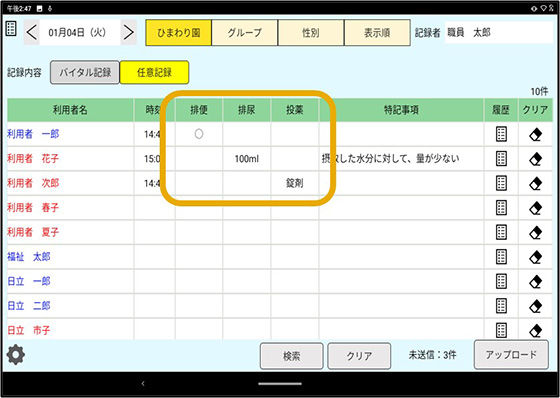Select 投薬 value 錠剤 for 利用者 次郎

click(295, 183)
